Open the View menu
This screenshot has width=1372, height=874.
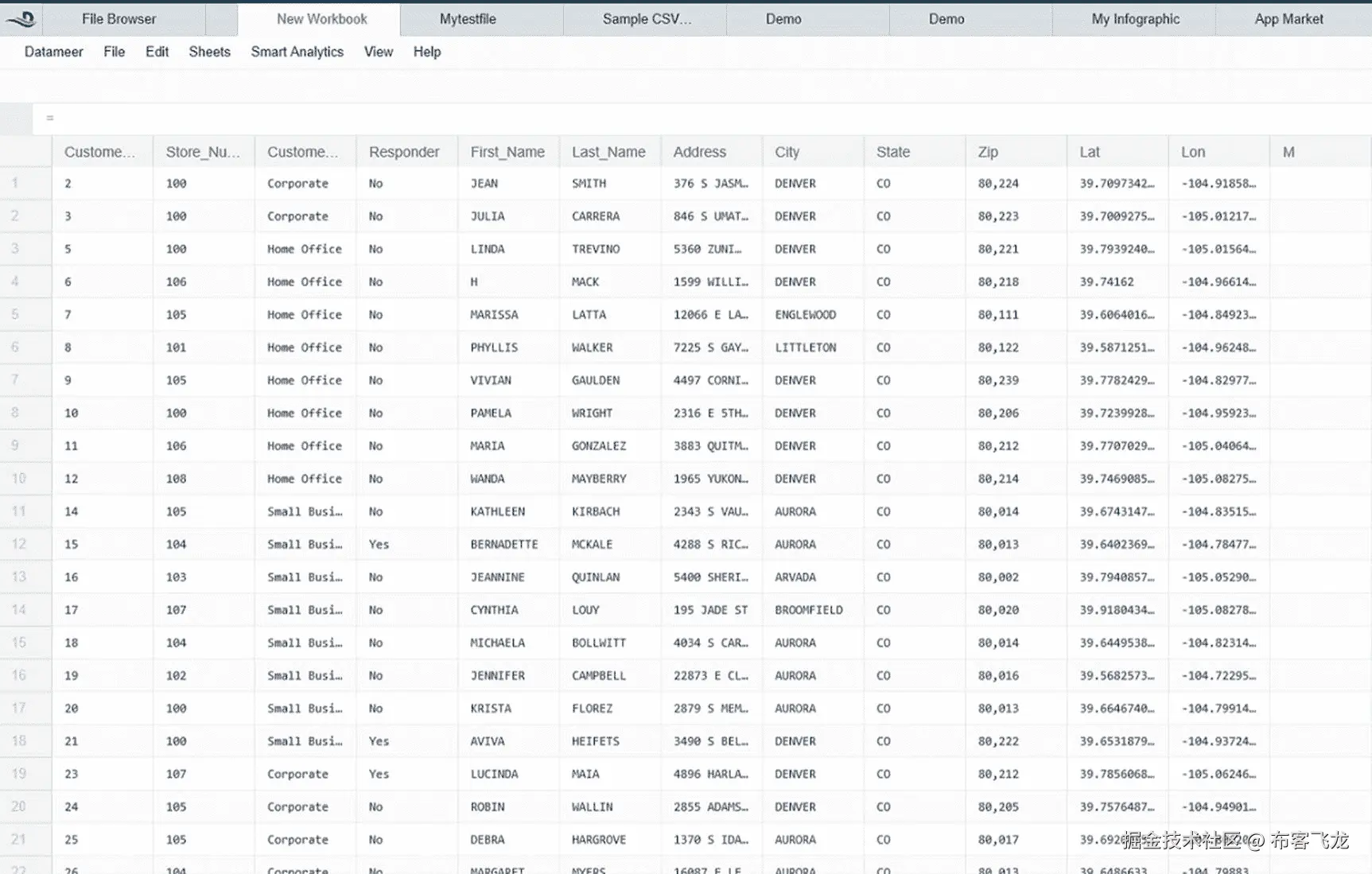coord(379,52)
